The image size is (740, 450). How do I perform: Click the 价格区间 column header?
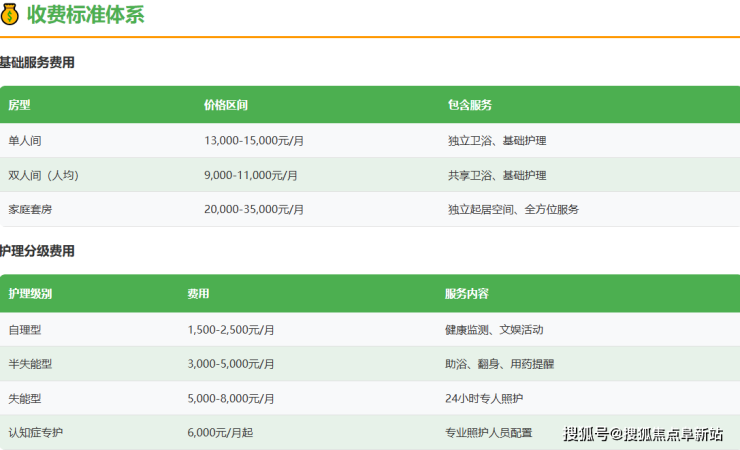226,105
